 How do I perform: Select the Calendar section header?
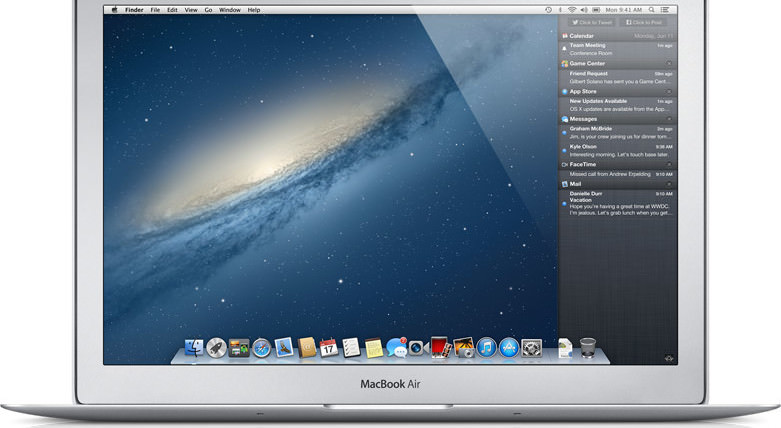point(618,36)
